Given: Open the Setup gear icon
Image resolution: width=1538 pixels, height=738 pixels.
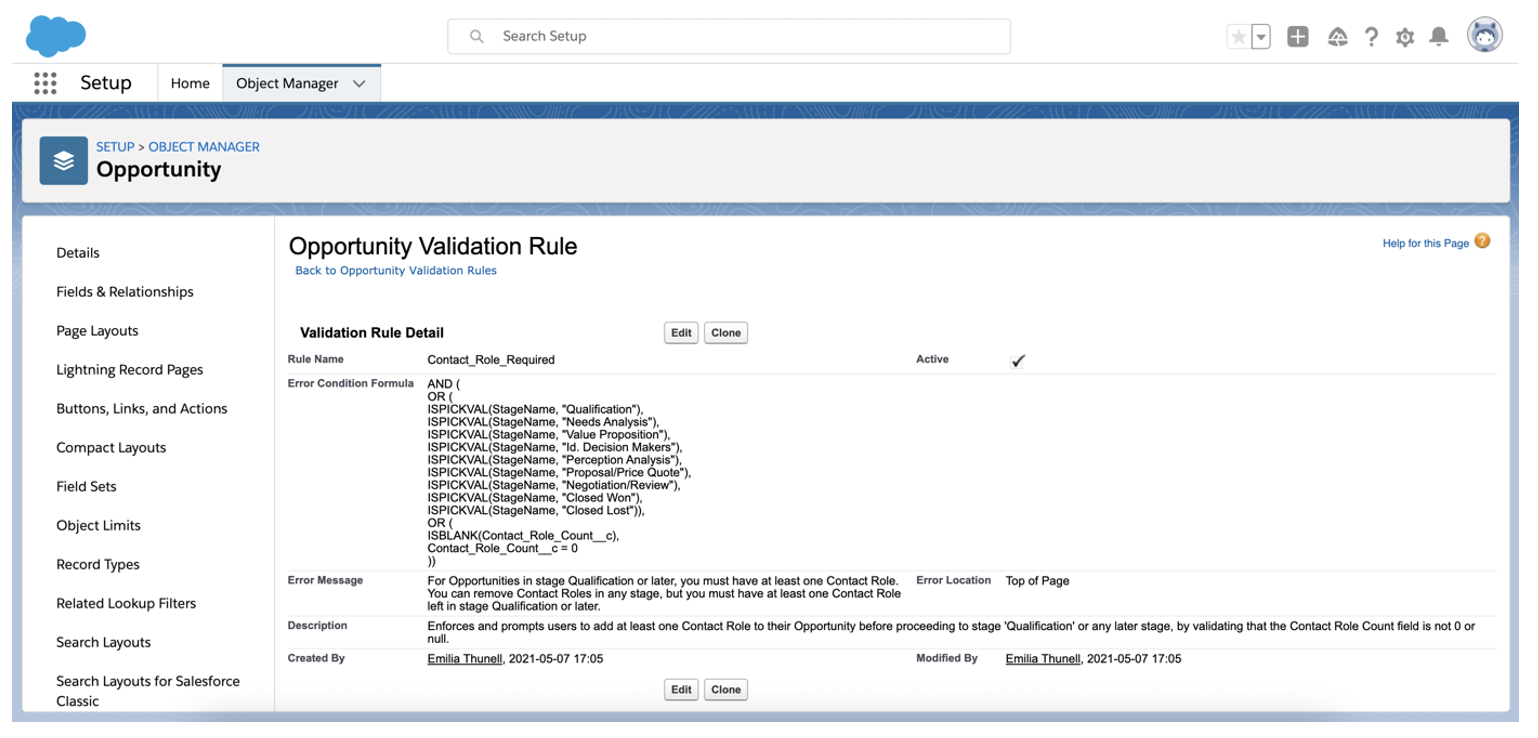Looking at the screenshot, I should pyautogui.click(x=1405, y=37).
